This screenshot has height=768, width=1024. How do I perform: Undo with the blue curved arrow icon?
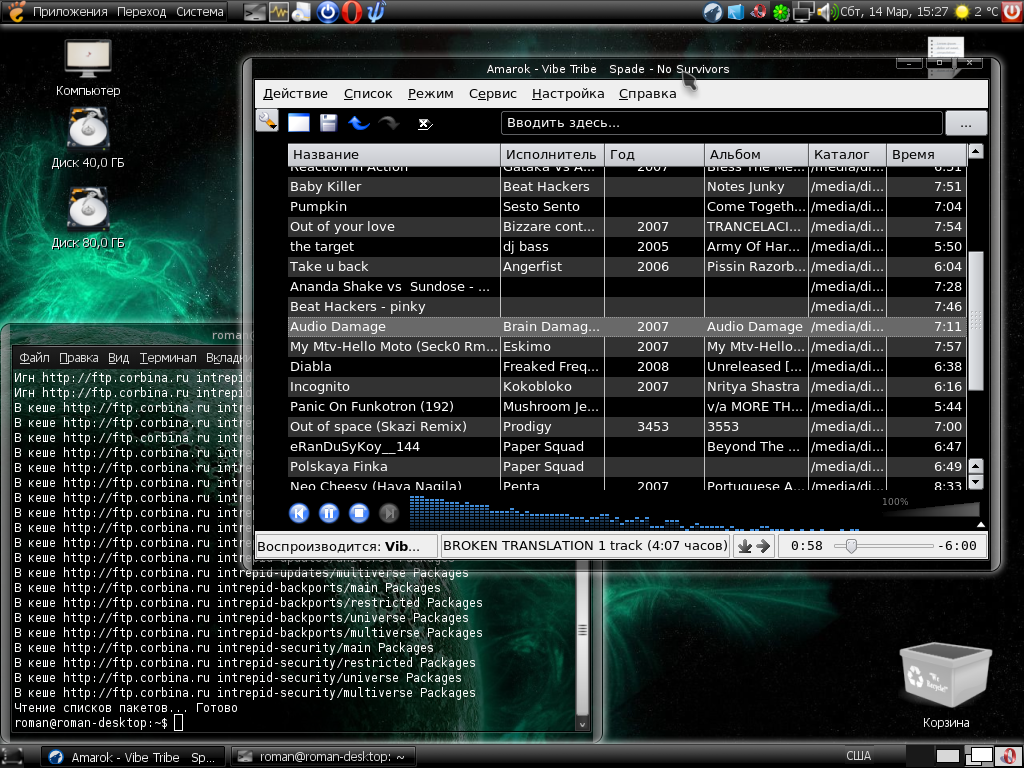[x=359, y=122]
